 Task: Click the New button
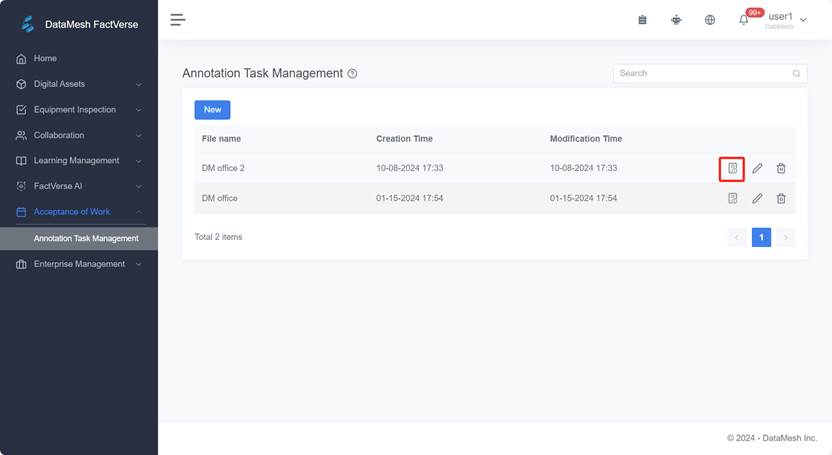pyautogui.click(x=212, y=110)
